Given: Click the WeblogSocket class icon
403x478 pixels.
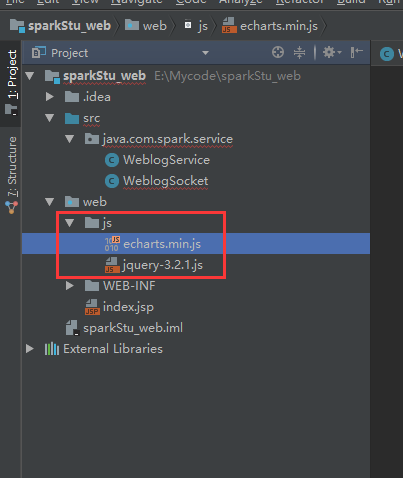Looking at the screenshot, I should point(112,181).
